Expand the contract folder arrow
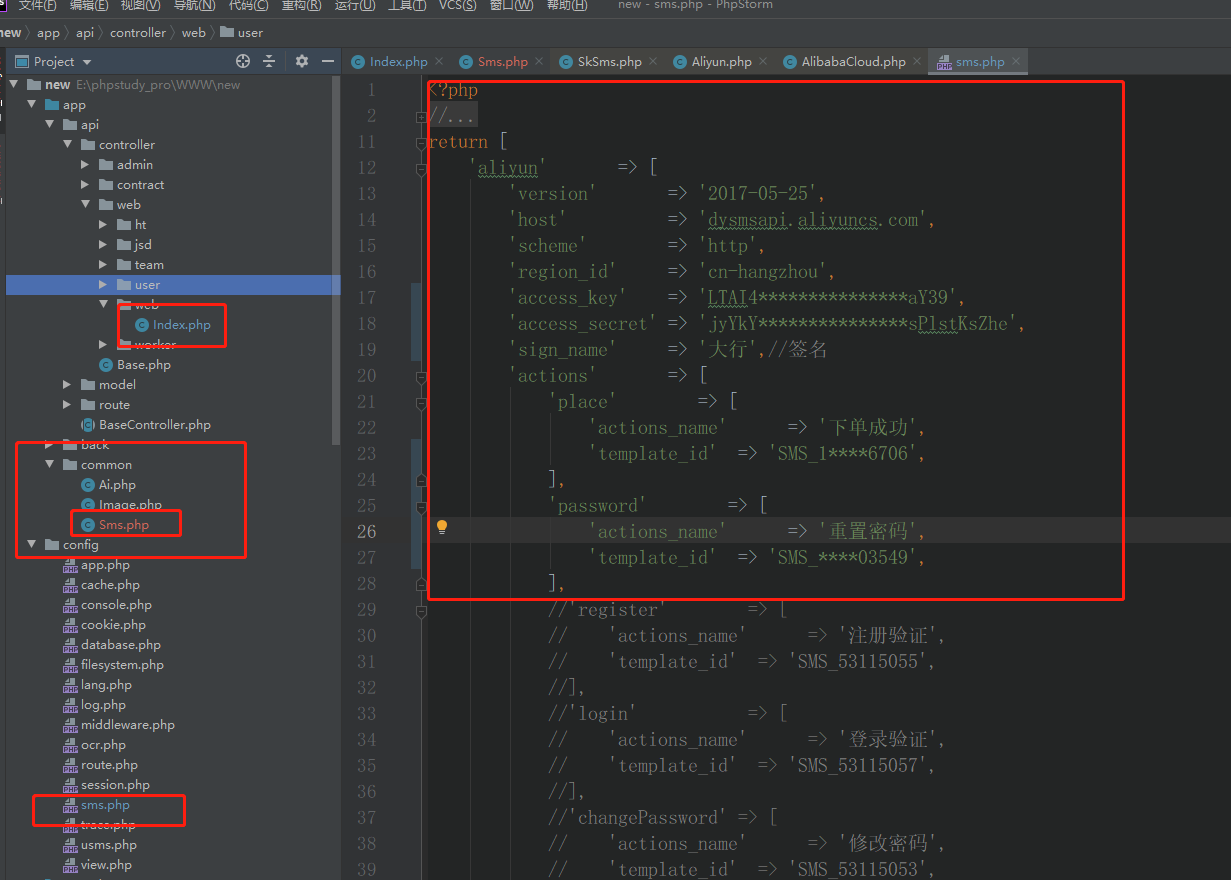1231x880 pixels. click(x=86, y=185)
